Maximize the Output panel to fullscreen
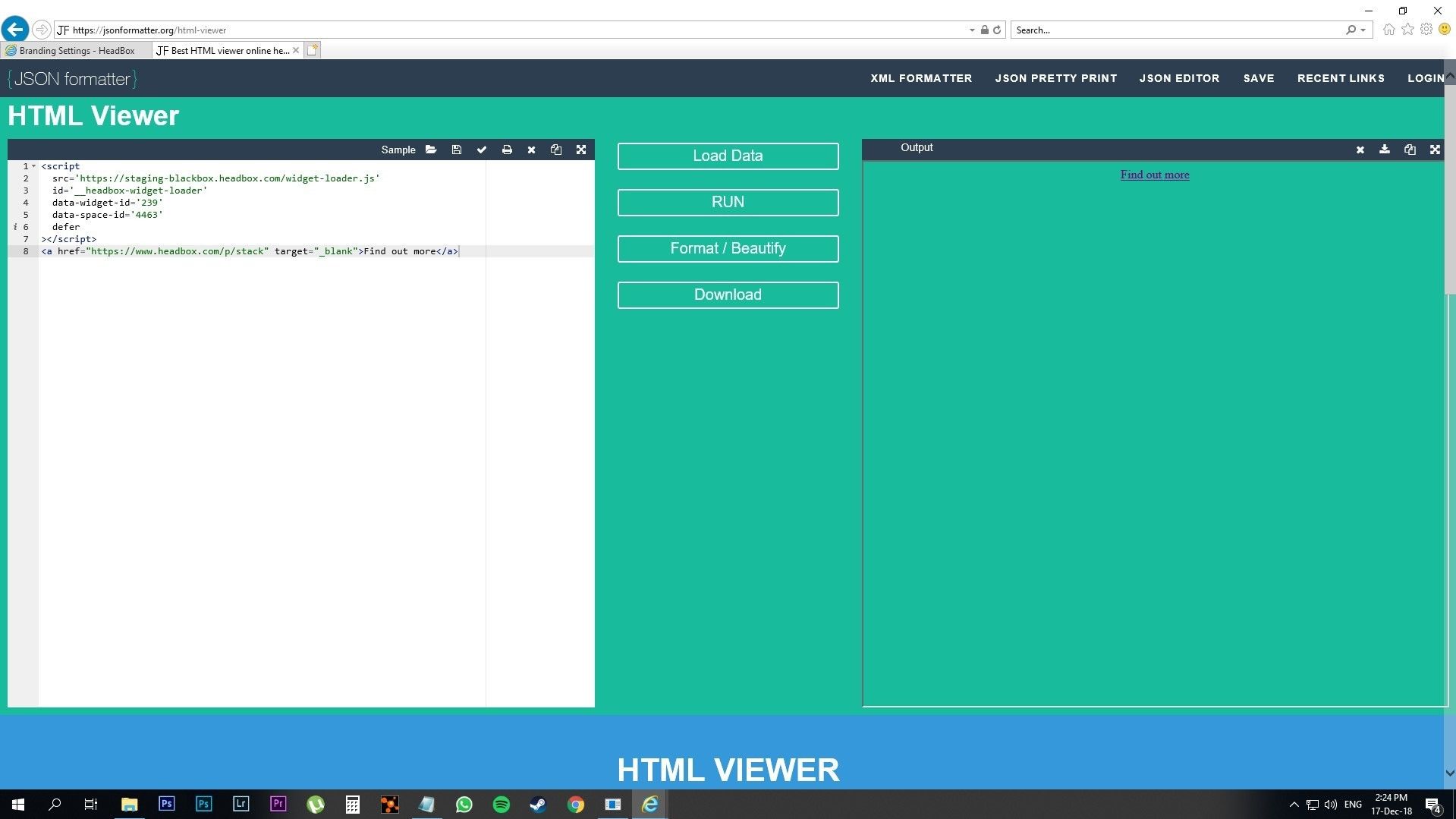The image size is (1456, 819). (1435, 150)
